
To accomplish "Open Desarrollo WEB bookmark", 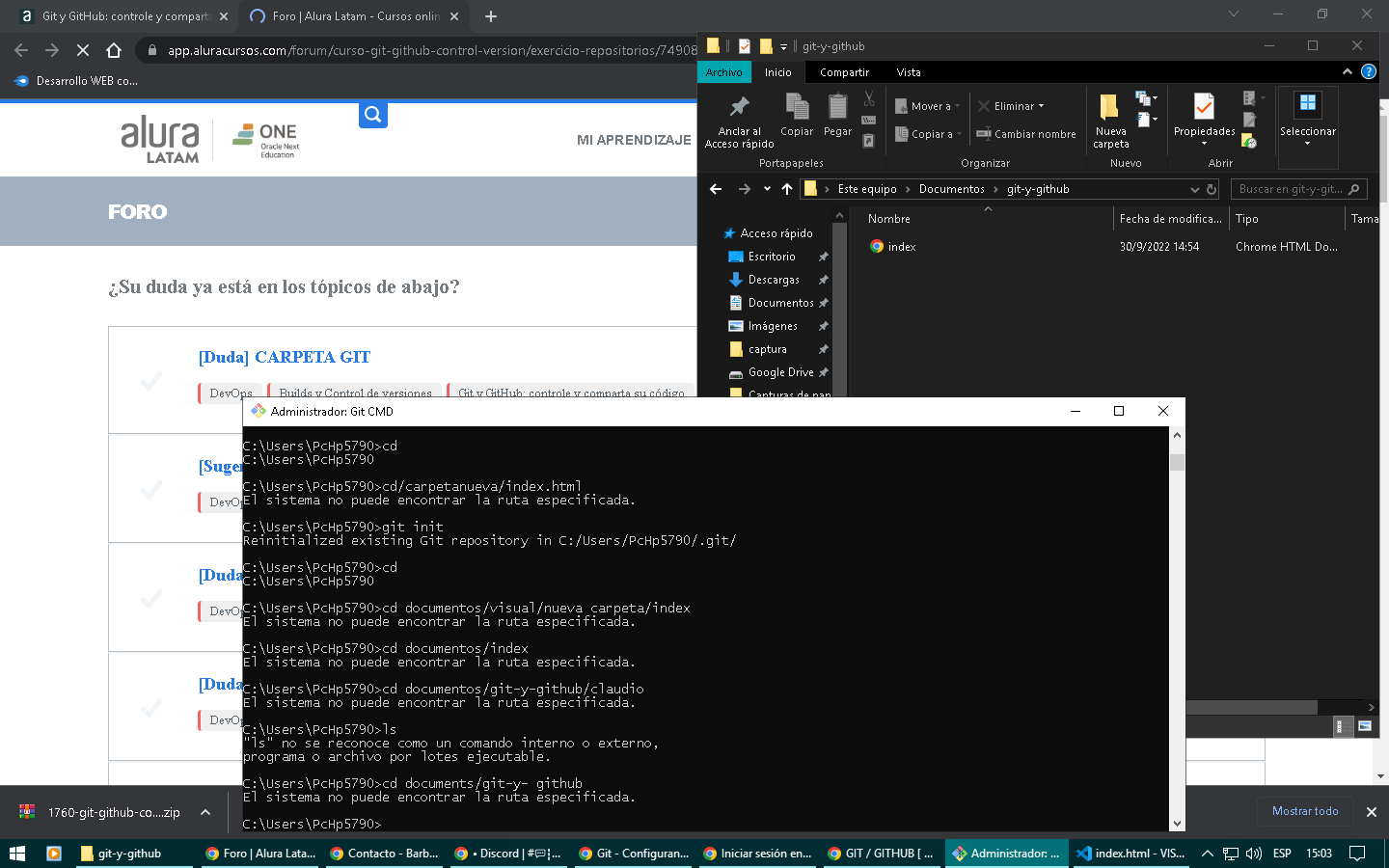I will tap(76, 81).
